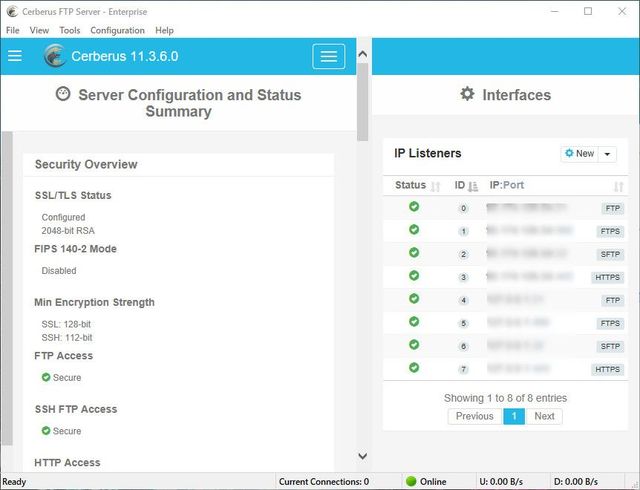Select page 1 in the pagination

coord(513,416)
